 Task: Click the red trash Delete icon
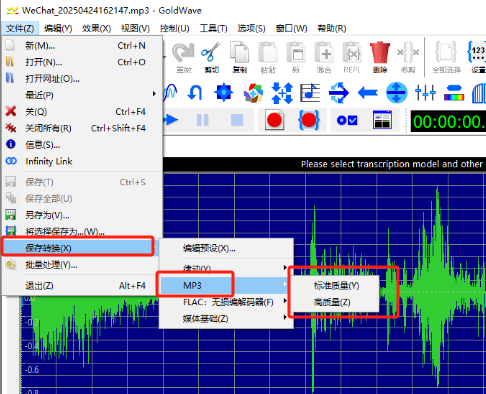tap(380, 57)
